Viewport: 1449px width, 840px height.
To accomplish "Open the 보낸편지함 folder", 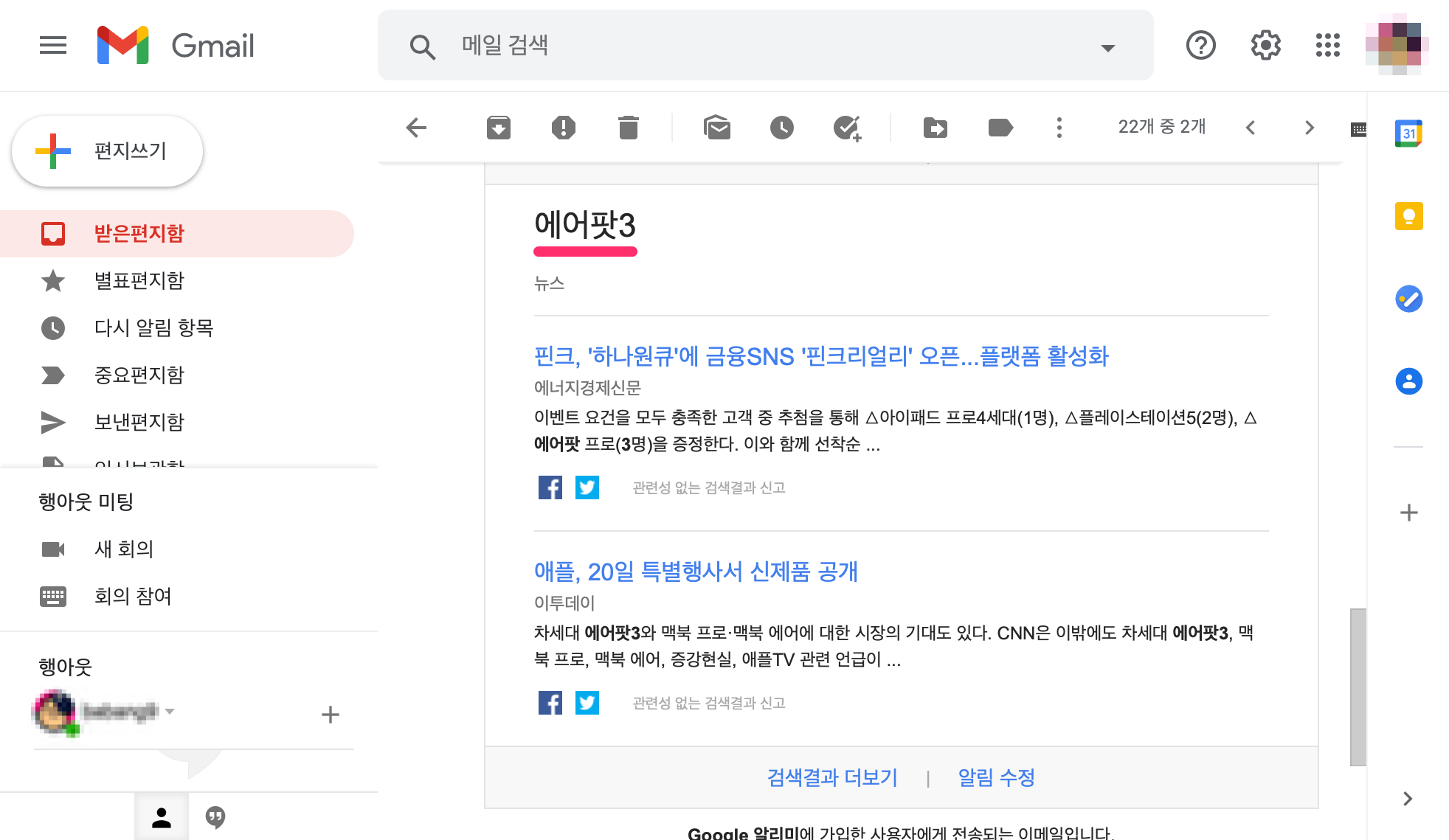I will pos(139,423).
